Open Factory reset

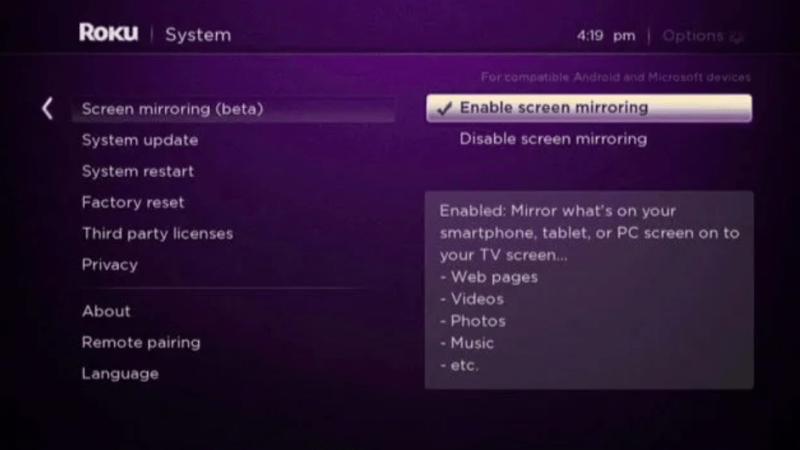coord(133,203)
